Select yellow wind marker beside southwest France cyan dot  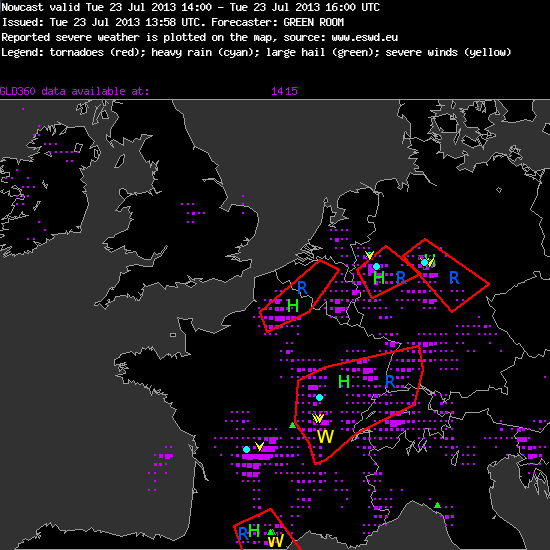tap(259, 446)
